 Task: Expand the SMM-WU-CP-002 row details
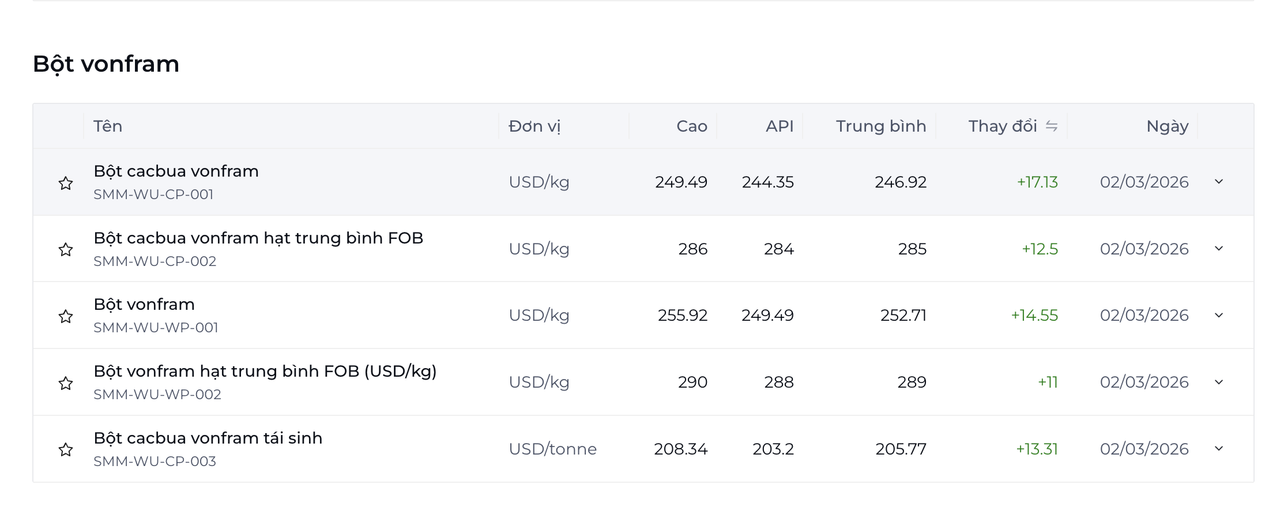(1218, 249)
